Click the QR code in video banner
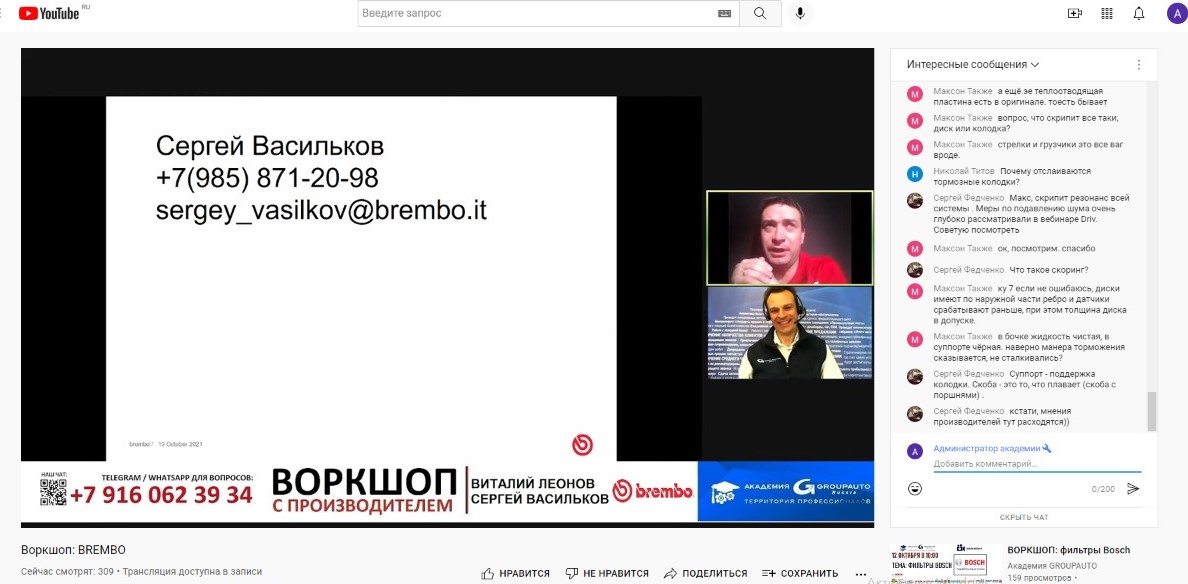1188x584 pixels. (x=53, y=492)
